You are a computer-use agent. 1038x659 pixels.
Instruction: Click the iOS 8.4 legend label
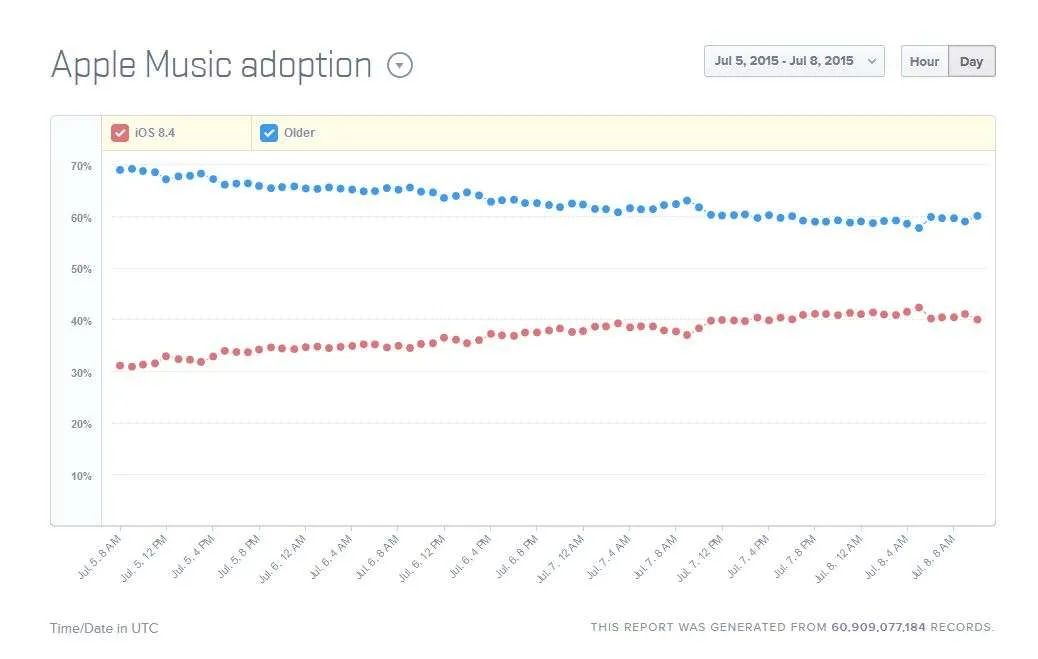click(x=155, y=132)
